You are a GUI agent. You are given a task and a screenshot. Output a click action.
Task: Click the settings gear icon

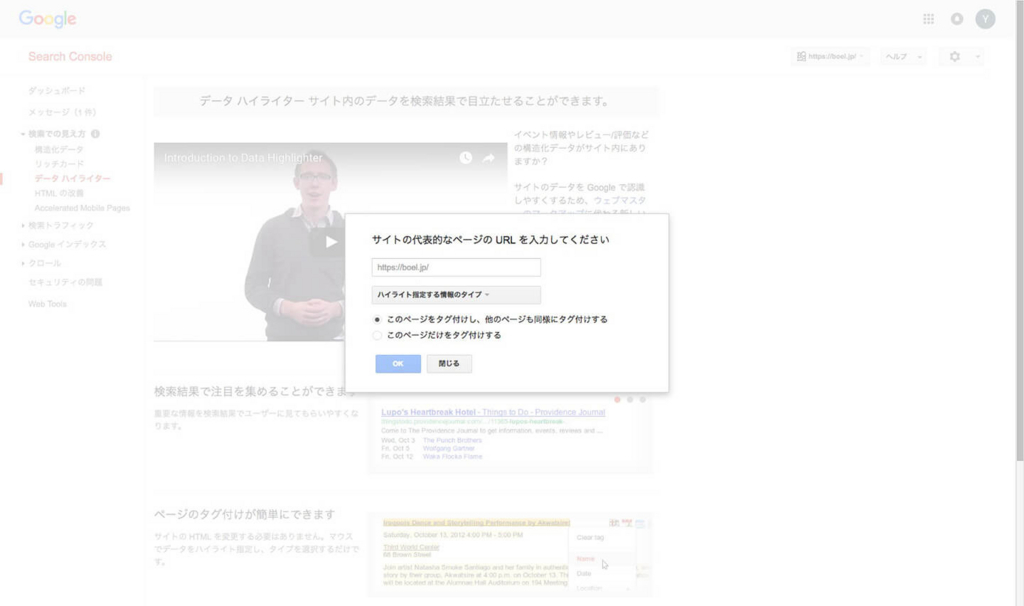coord(955,57)
